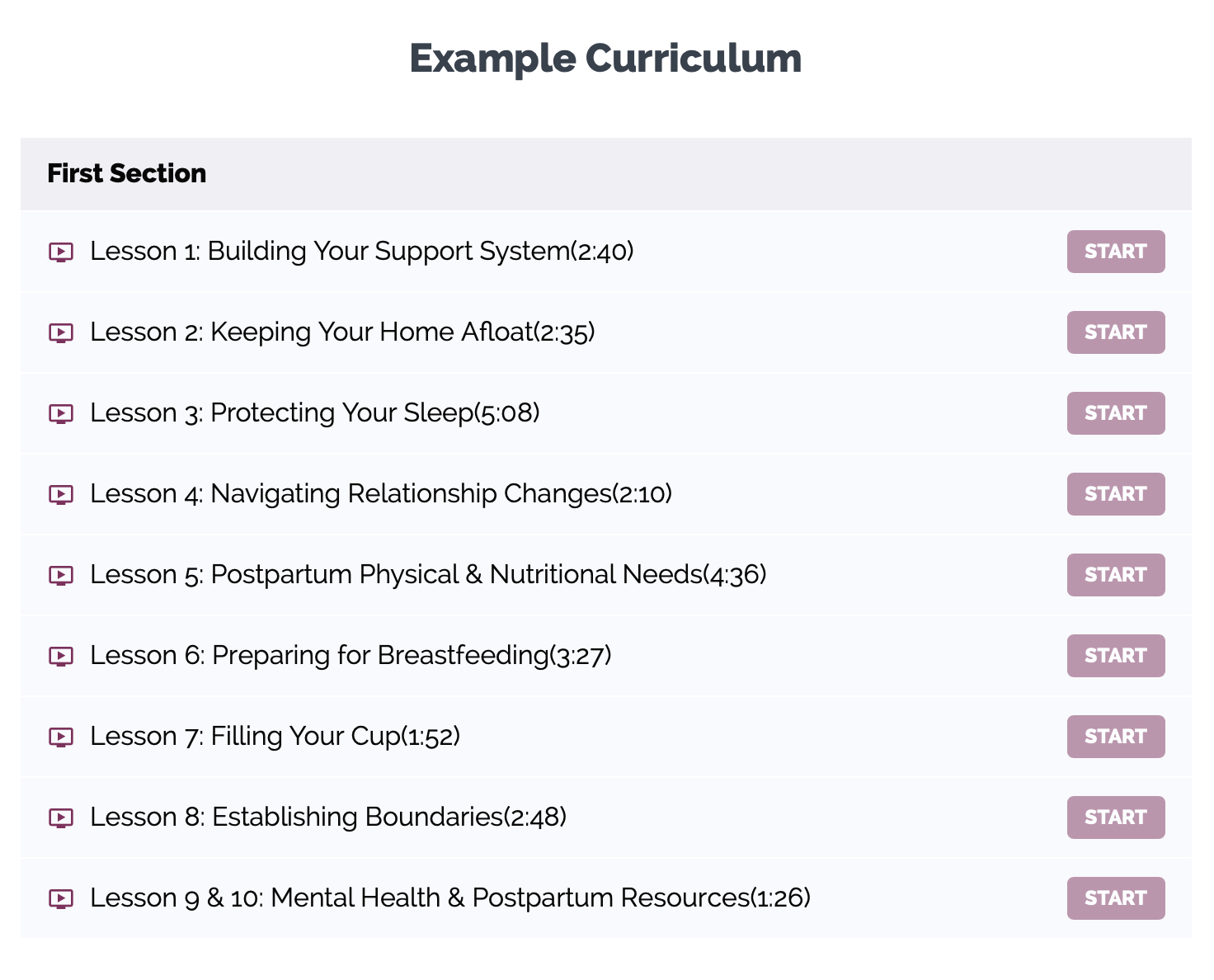1214x980 pixels.
Task: Start Lesson 1: Building Your Support System
Action: 1115,252
